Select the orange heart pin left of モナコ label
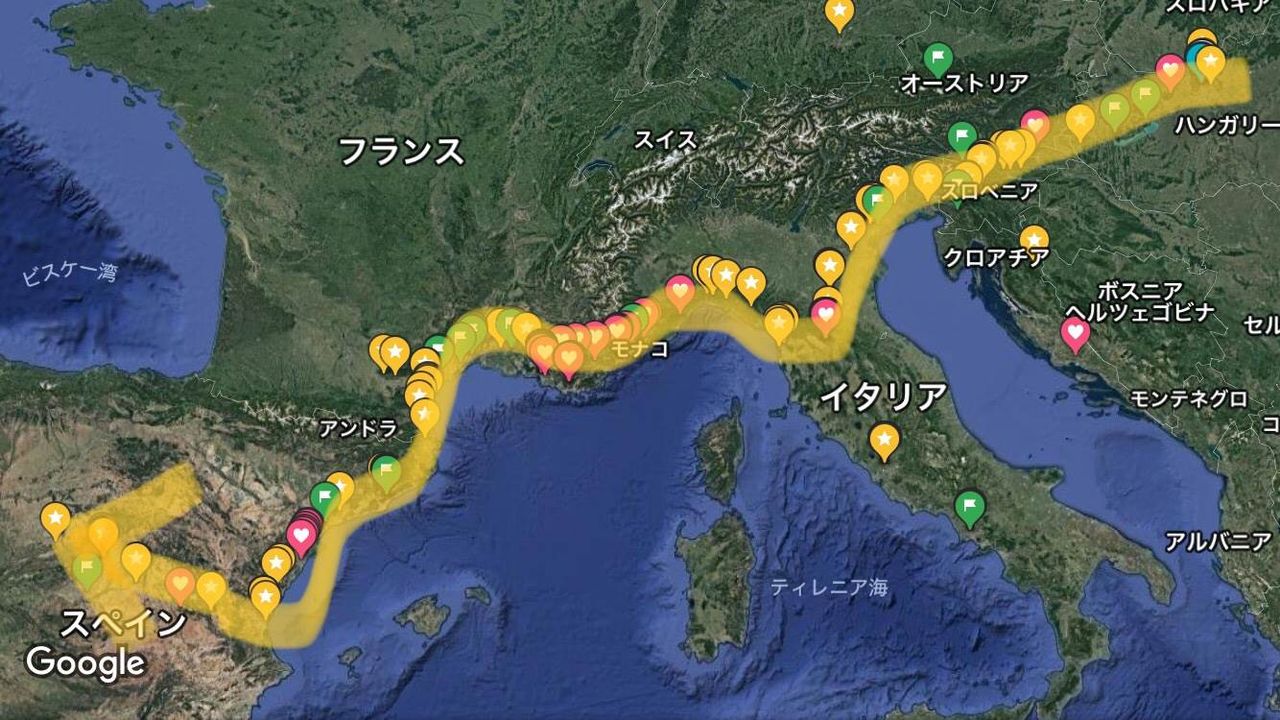This screenshot has height=720, width=1280. [569, 359]
